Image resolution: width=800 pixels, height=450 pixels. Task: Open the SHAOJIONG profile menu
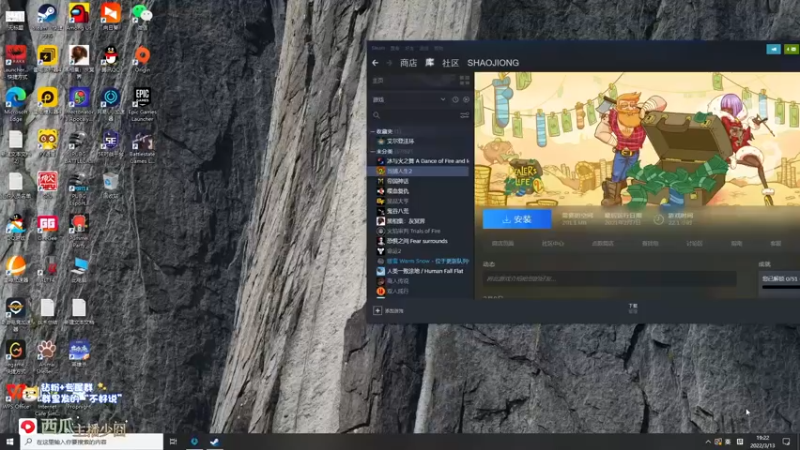[493, 63]
